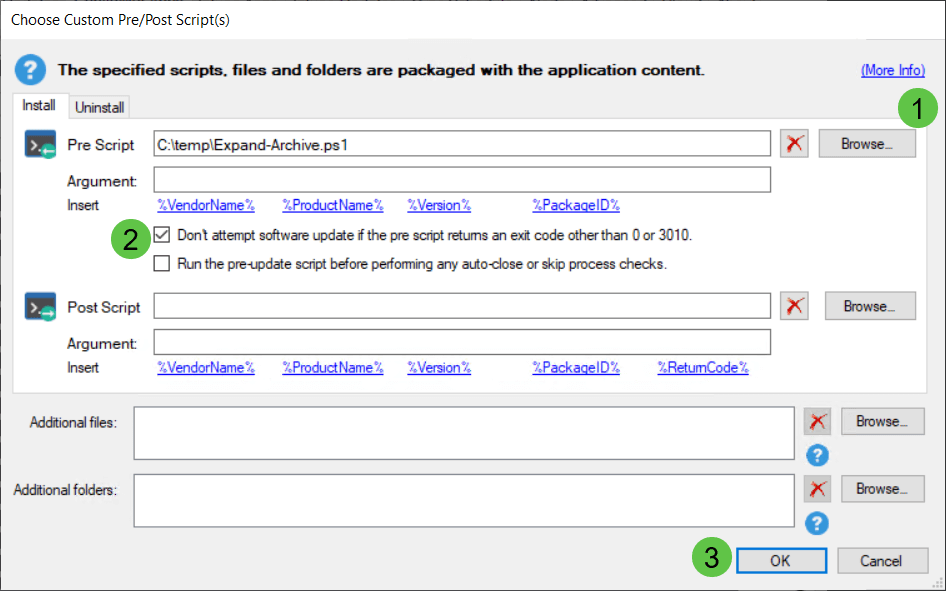
Task: Open help icon beside Additional folders
Action: point(817,523)
